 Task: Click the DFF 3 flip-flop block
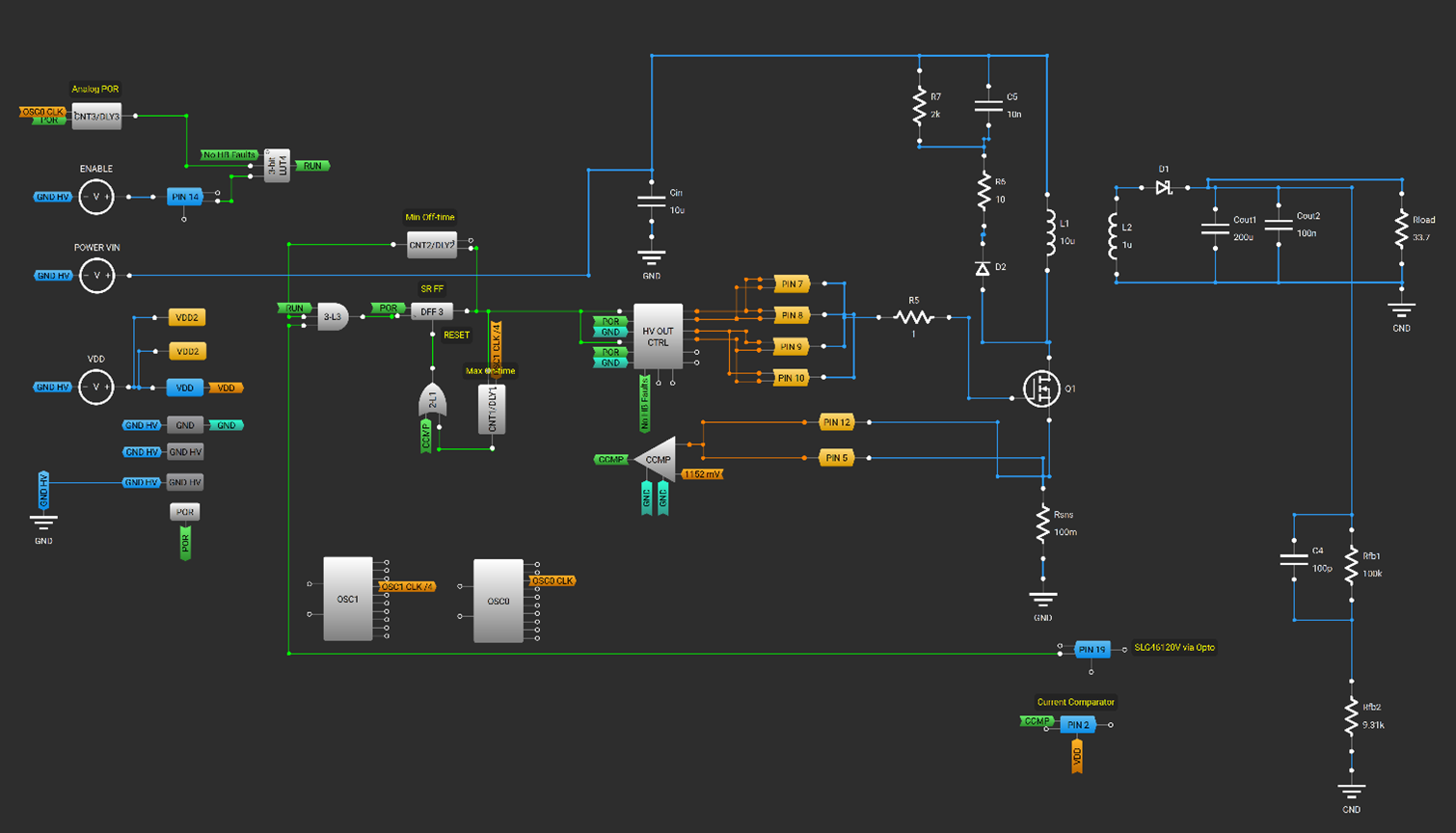tap(432, 311)
